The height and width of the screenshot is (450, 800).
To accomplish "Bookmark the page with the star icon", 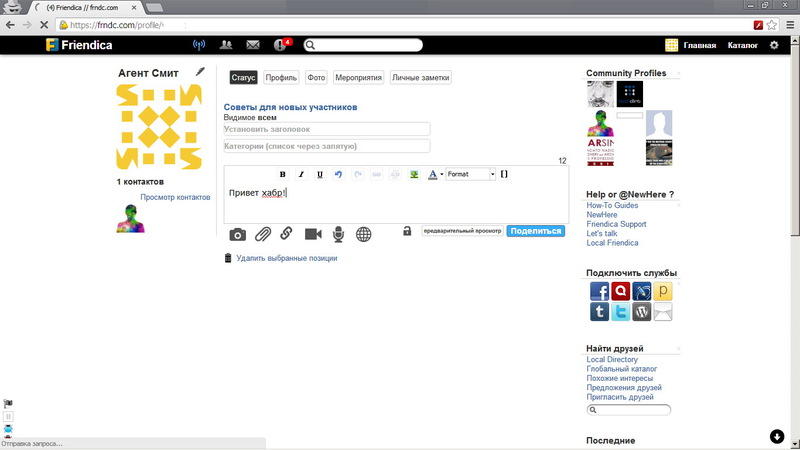I will 772,24.
